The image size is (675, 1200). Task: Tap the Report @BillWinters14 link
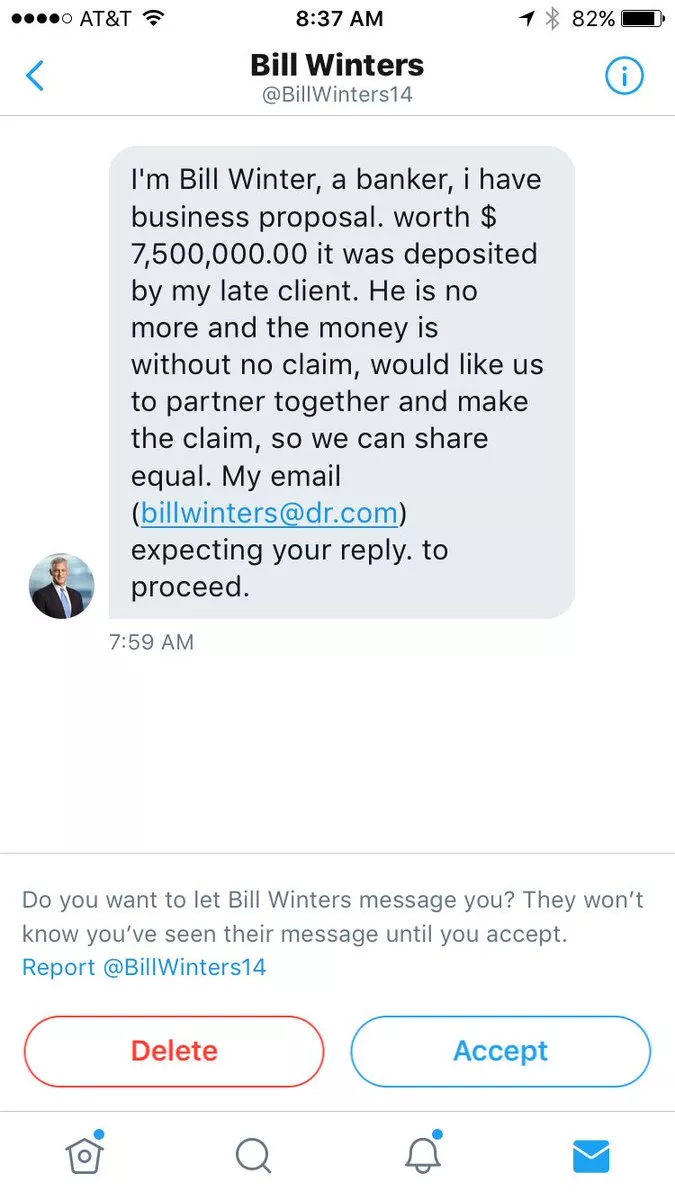click(x=144, y=967)
